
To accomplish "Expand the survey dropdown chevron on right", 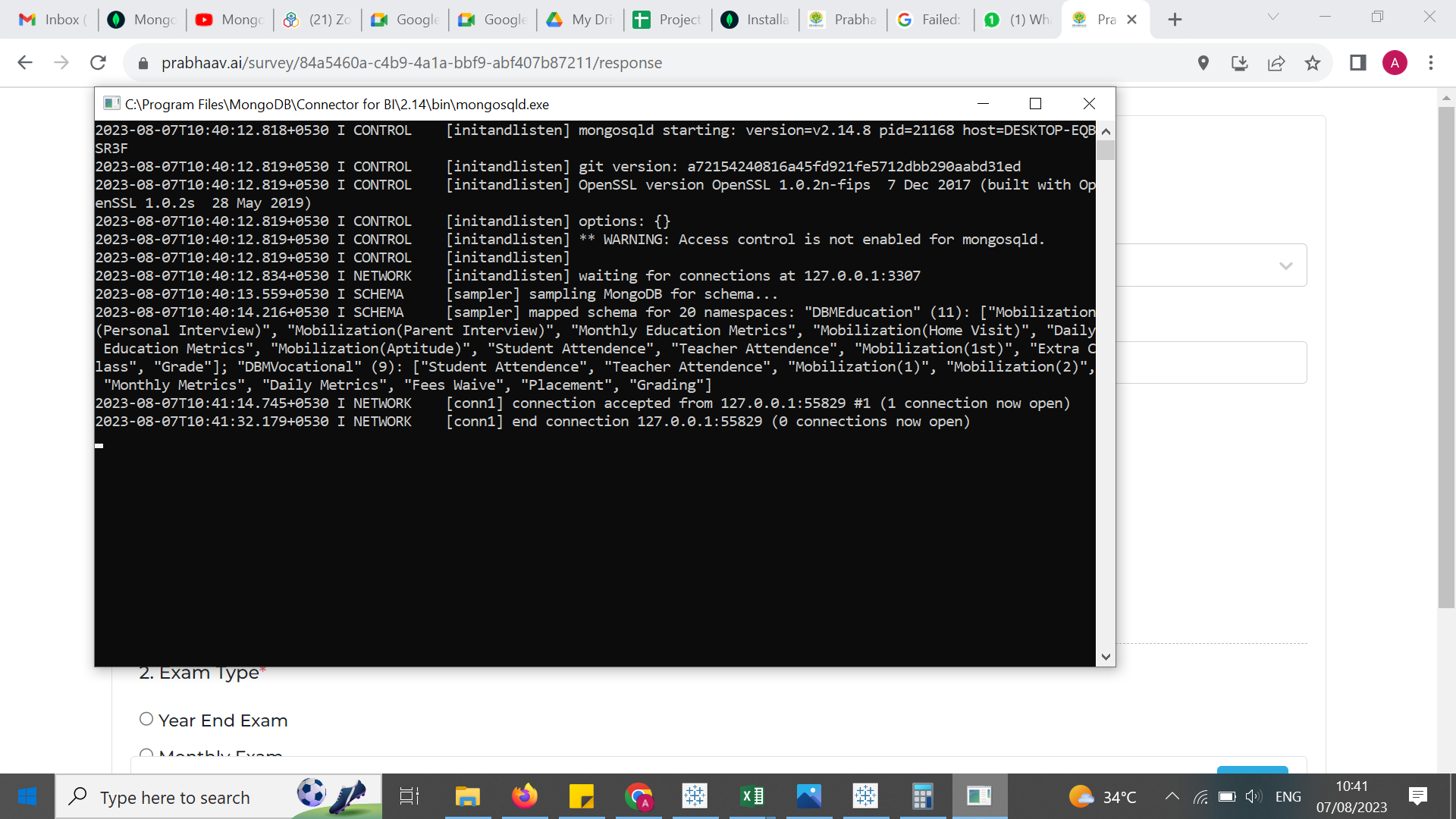I will pos(1285,265).
